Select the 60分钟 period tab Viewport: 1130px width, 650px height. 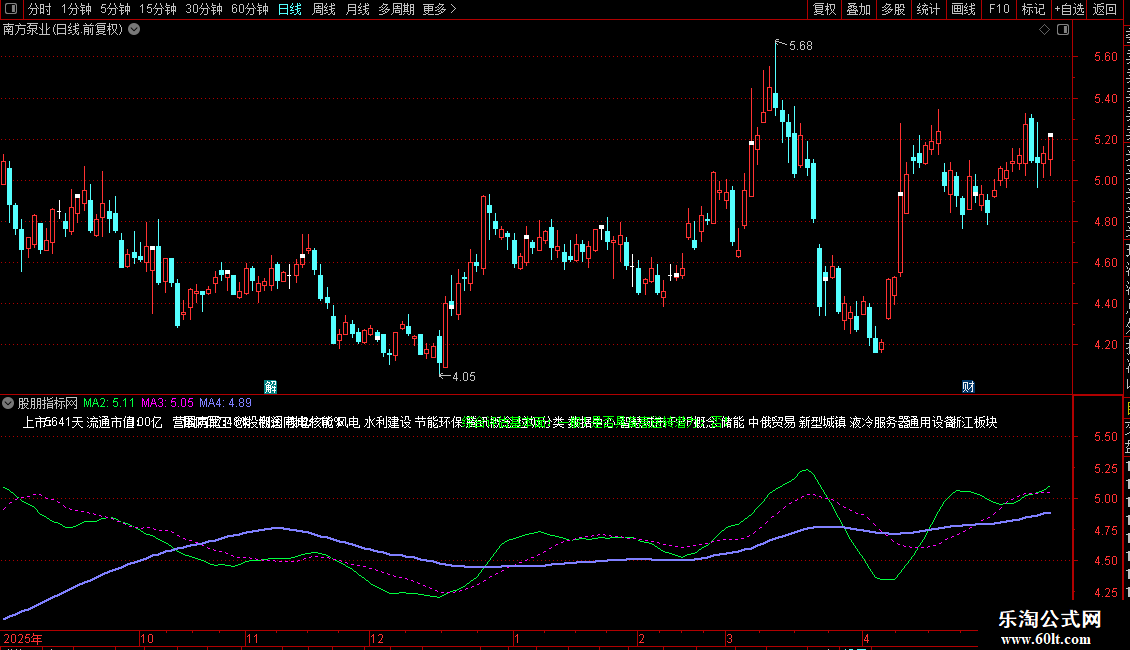point(250,9)
